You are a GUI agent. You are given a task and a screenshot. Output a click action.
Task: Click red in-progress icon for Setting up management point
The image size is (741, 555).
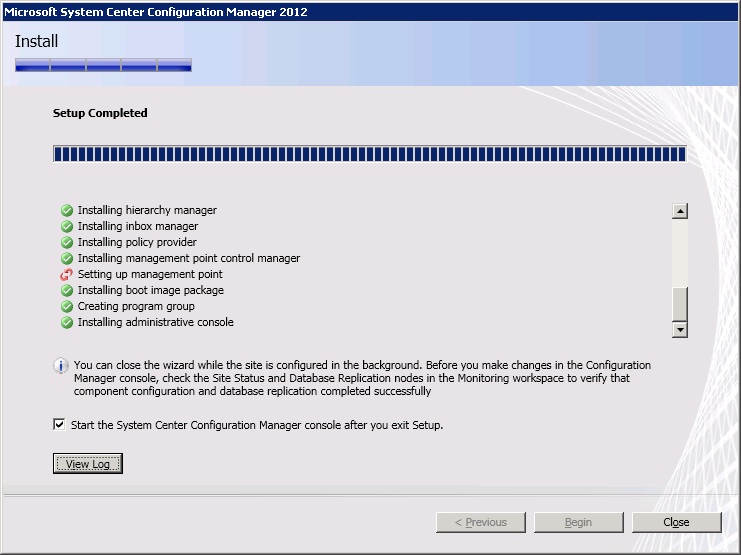coord(67,274)
